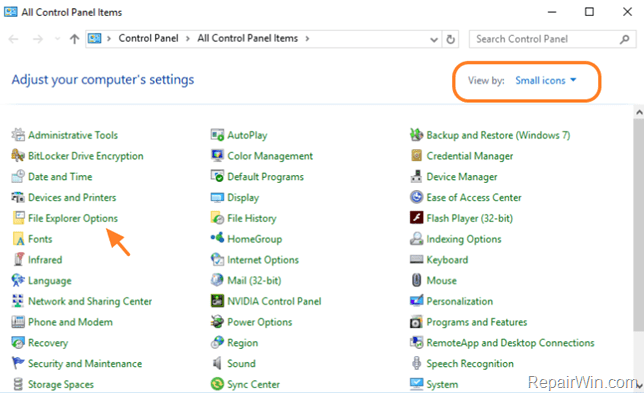
Task: Open the Speech Recognition microphone icon
Action: 416,363
